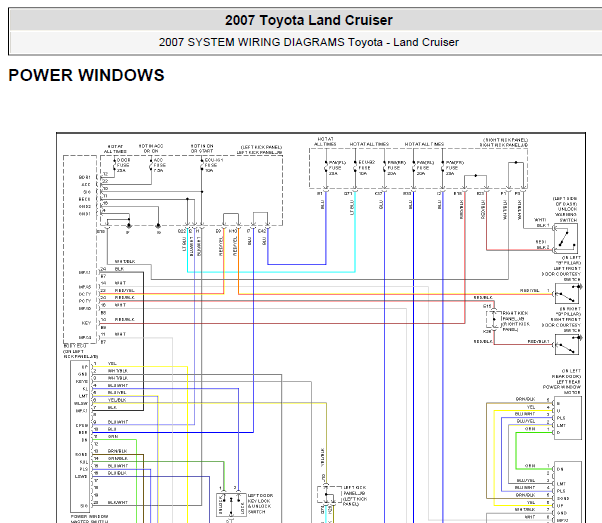Click the "RED/YEL" wire label at pin 22
Screen dimensions: 602x523
pos(124,290)
